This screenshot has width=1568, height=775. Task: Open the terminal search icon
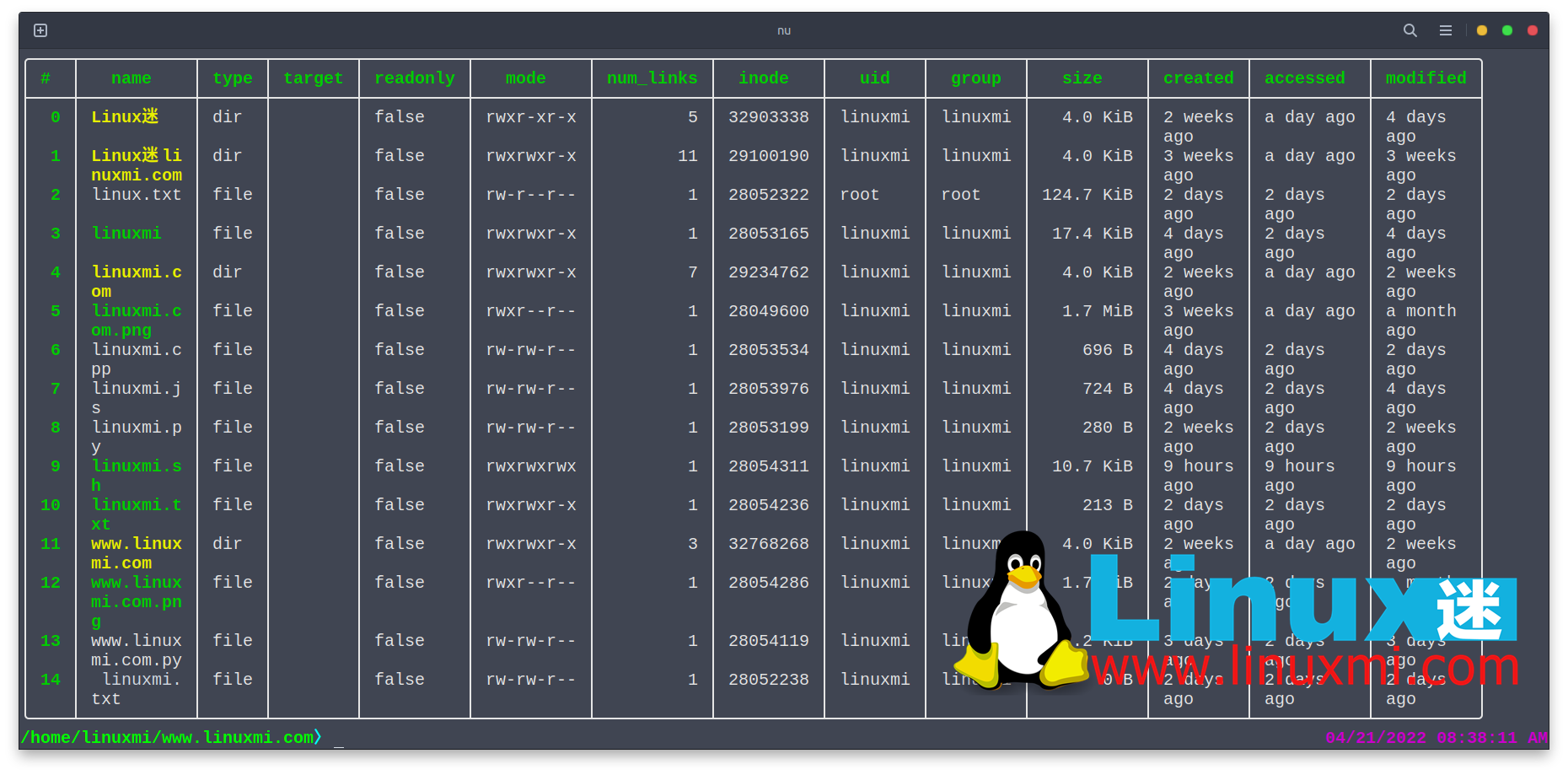[x=1410, y=30]
